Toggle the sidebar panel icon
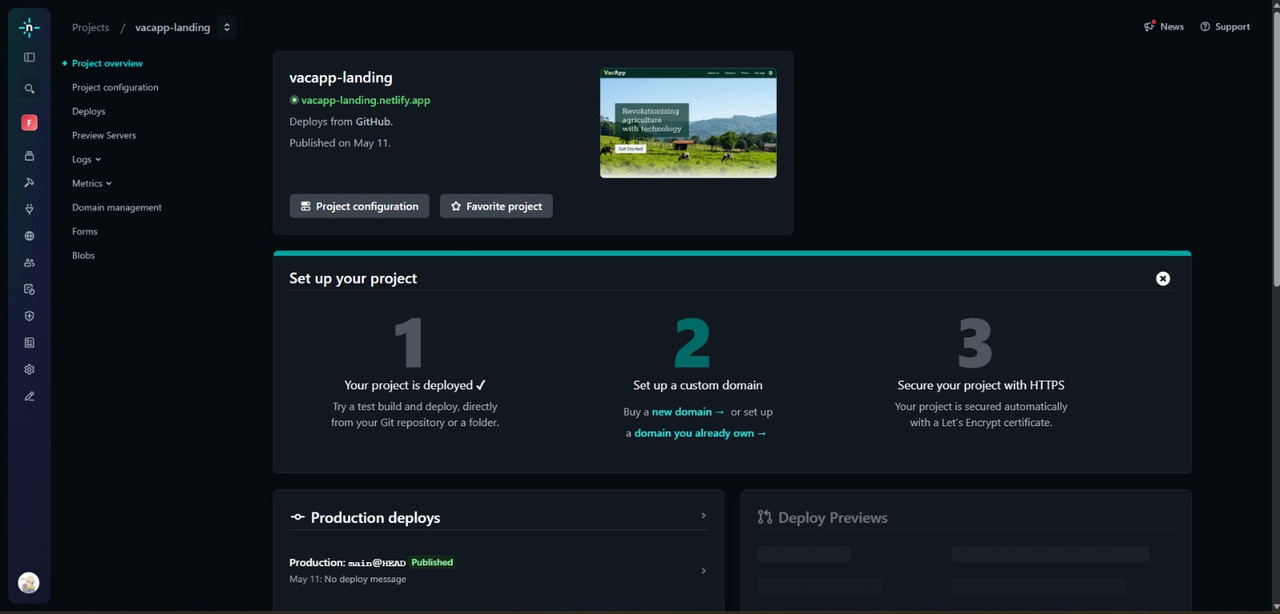The height and width of the screenshot is (614, 1280). click(29, 57)
